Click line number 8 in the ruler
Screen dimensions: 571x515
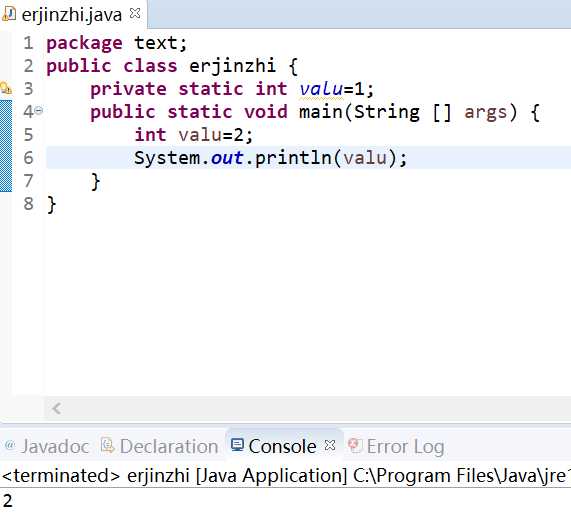28,204
